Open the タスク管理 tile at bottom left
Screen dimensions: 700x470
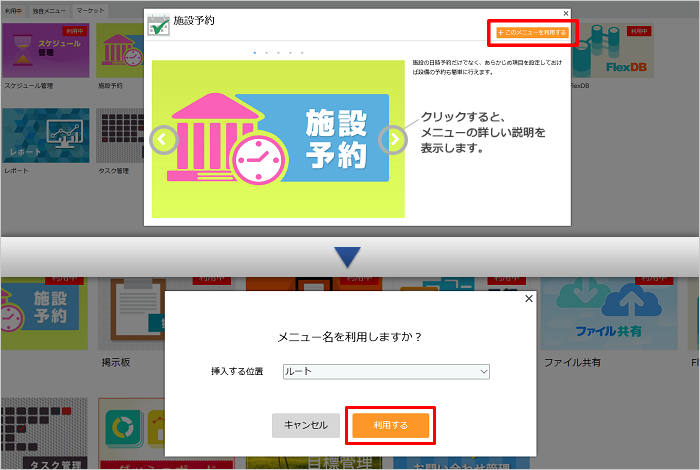tap(44, 433)
